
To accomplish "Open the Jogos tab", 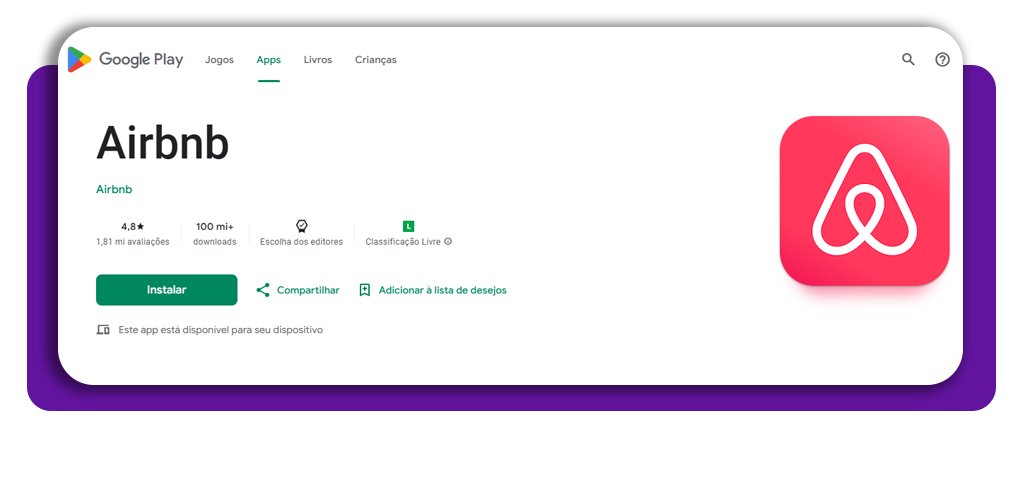I will 219,59.
